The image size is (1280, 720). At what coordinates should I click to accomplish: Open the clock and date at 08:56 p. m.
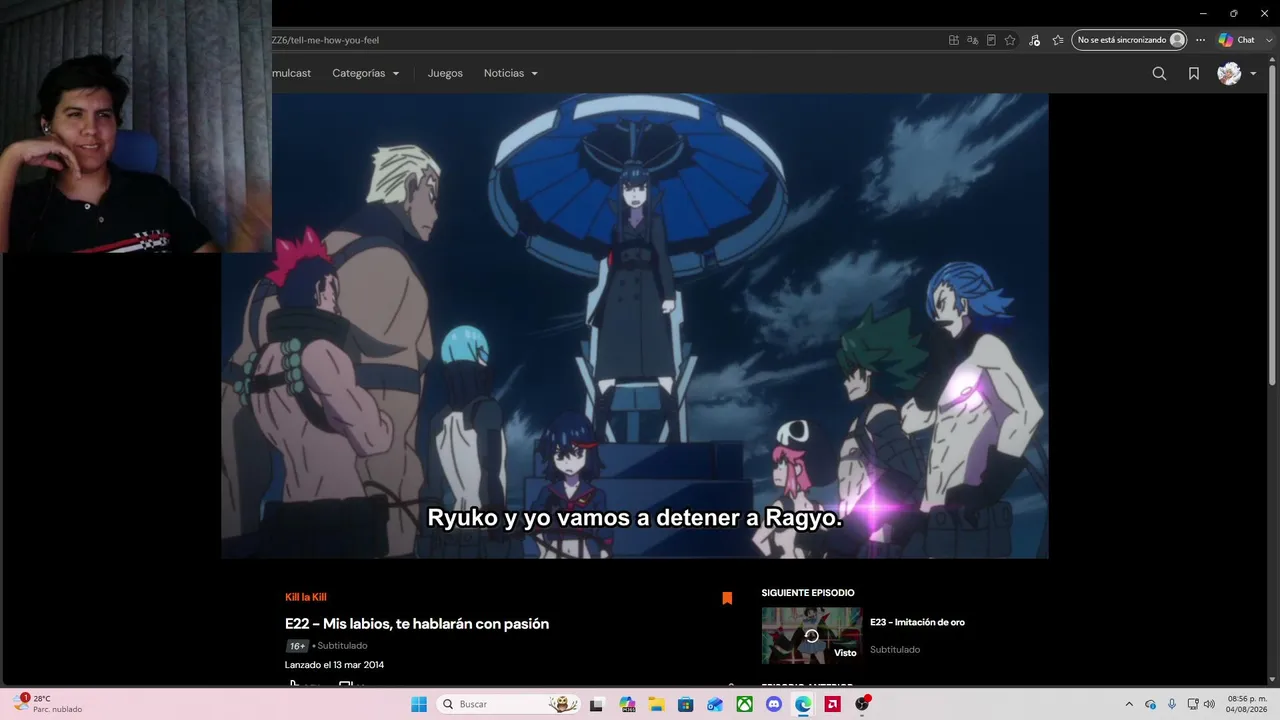coord(1247,704)
